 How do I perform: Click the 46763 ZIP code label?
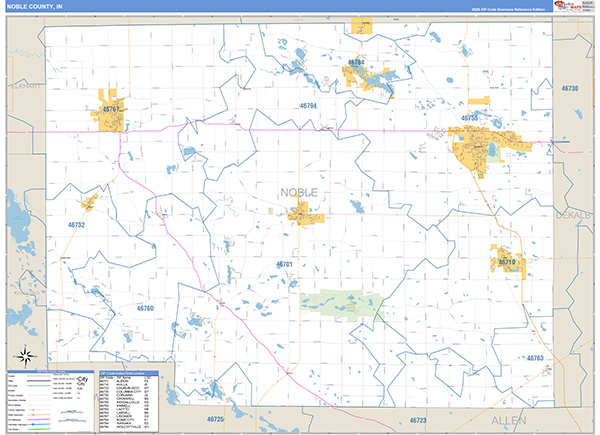(x=535, y=357)
